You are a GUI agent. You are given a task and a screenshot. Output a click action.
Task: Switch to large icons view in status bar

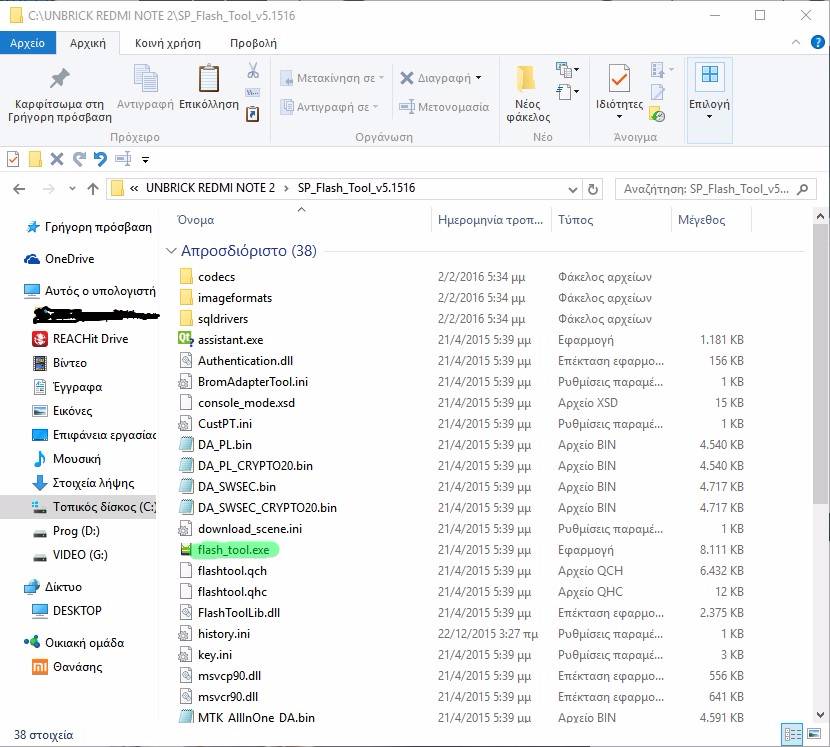[x=812, y=733]
